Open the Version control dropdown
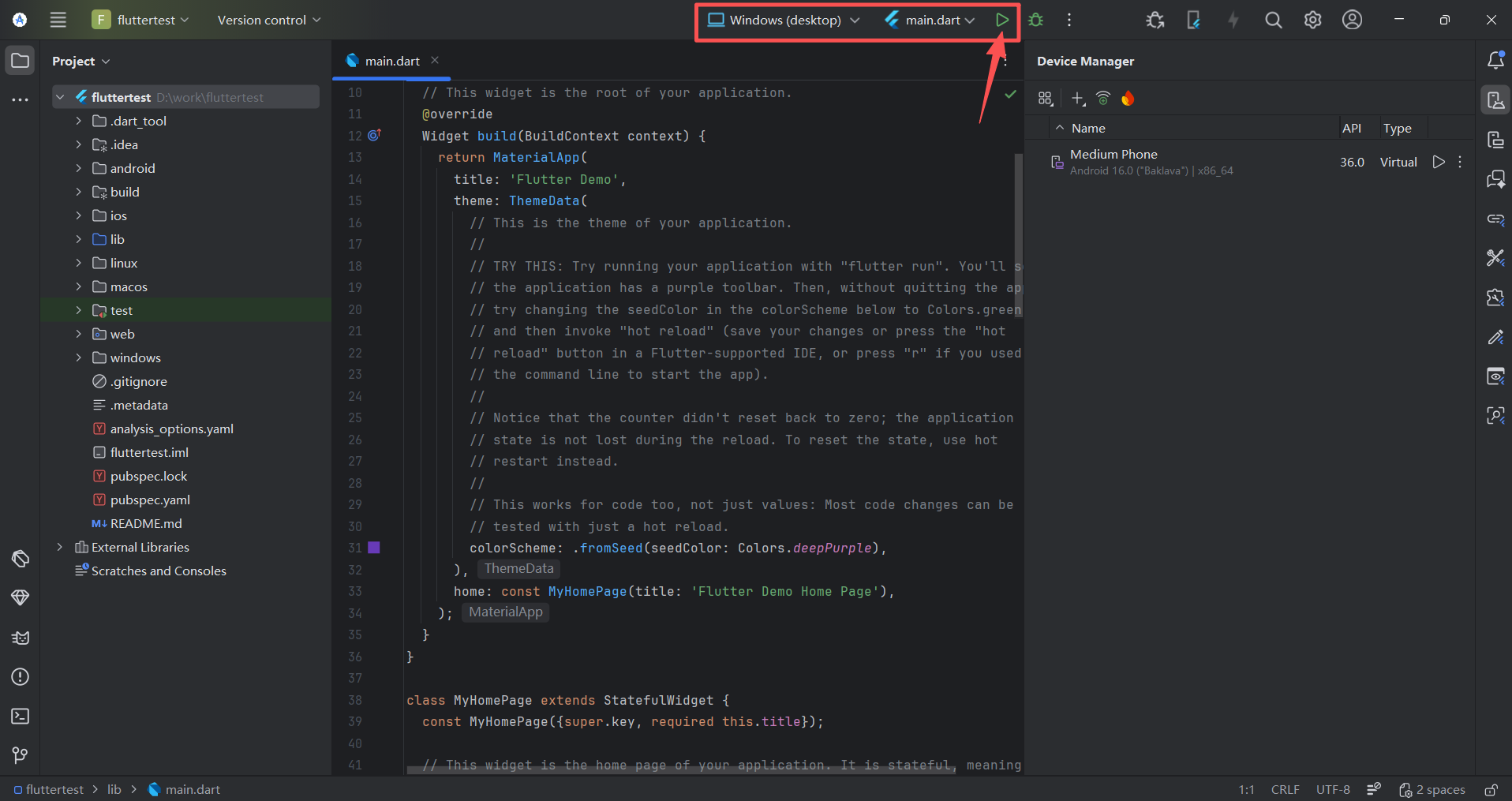The height and width of the screenshot is (801, 1512). (x=269, y=20)
